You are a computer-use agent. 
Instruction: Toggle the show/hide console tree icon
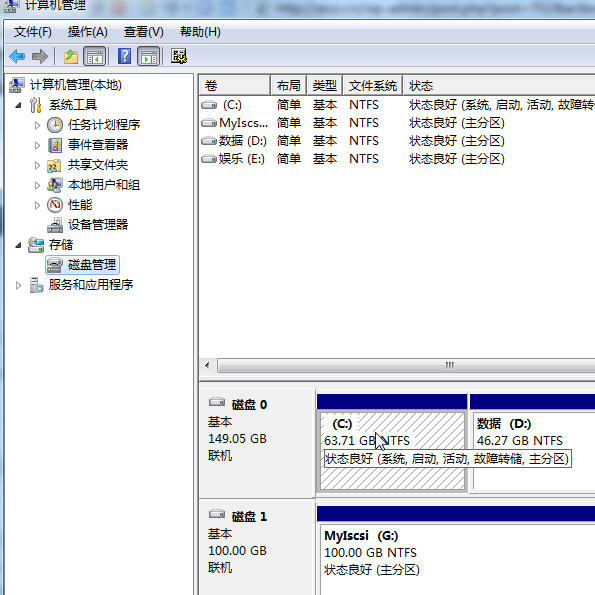[x=94, y=57]
